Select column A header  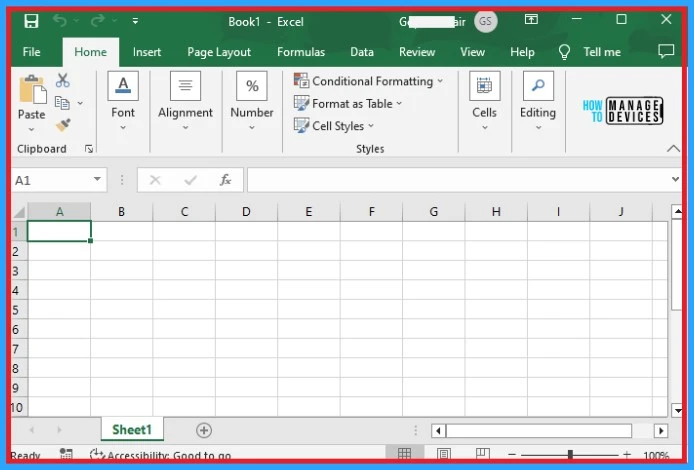[x=59, y=212]
